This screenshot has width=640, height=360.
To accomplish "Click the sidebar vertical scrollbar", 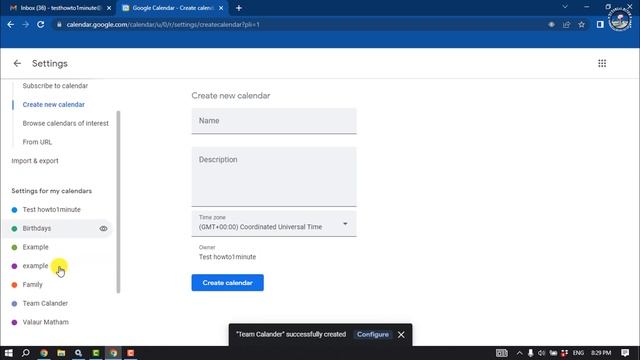I will pos(118,202).
